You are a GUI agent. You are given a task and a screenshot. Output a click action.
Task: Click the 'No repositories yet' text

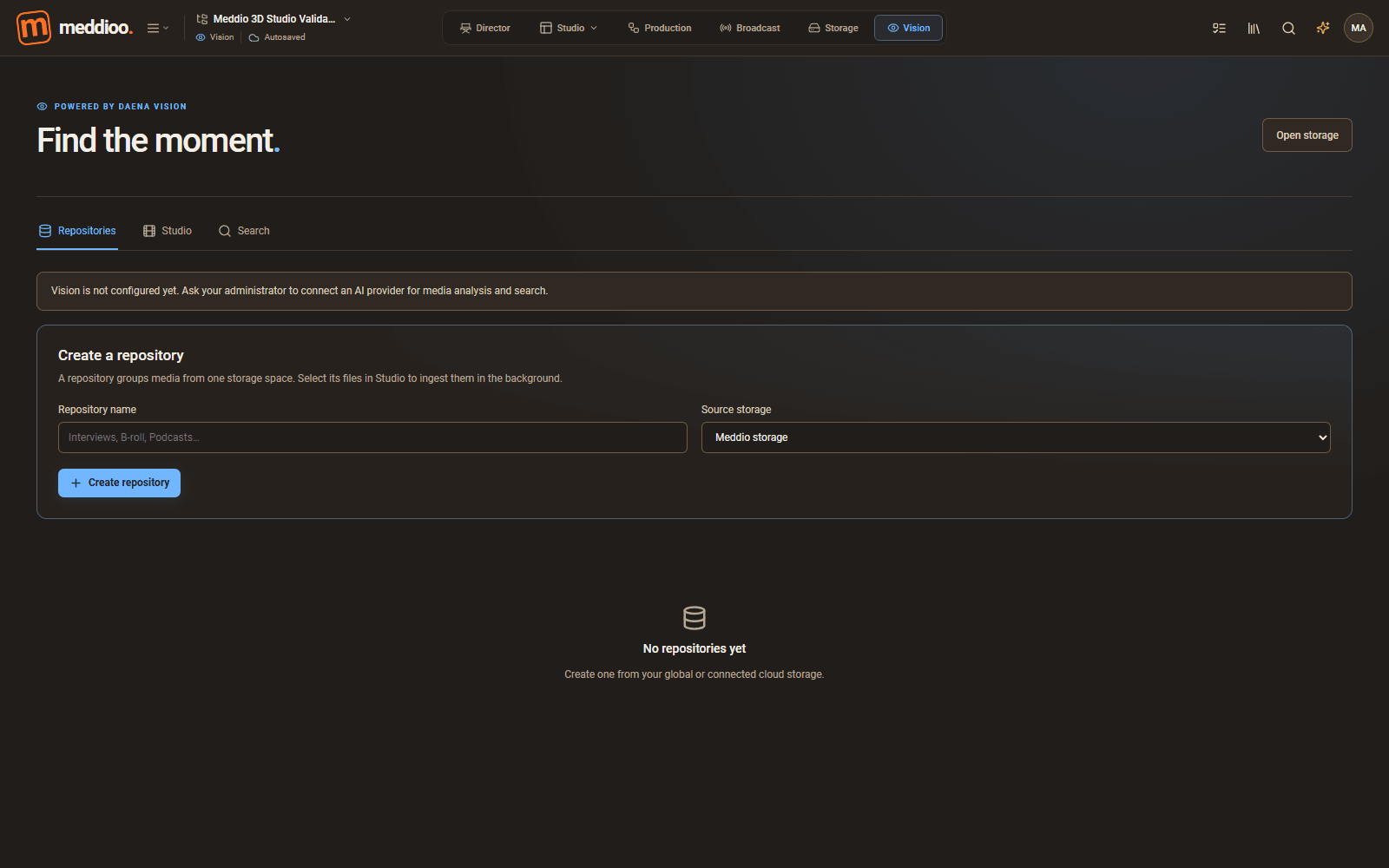(694, 648)
